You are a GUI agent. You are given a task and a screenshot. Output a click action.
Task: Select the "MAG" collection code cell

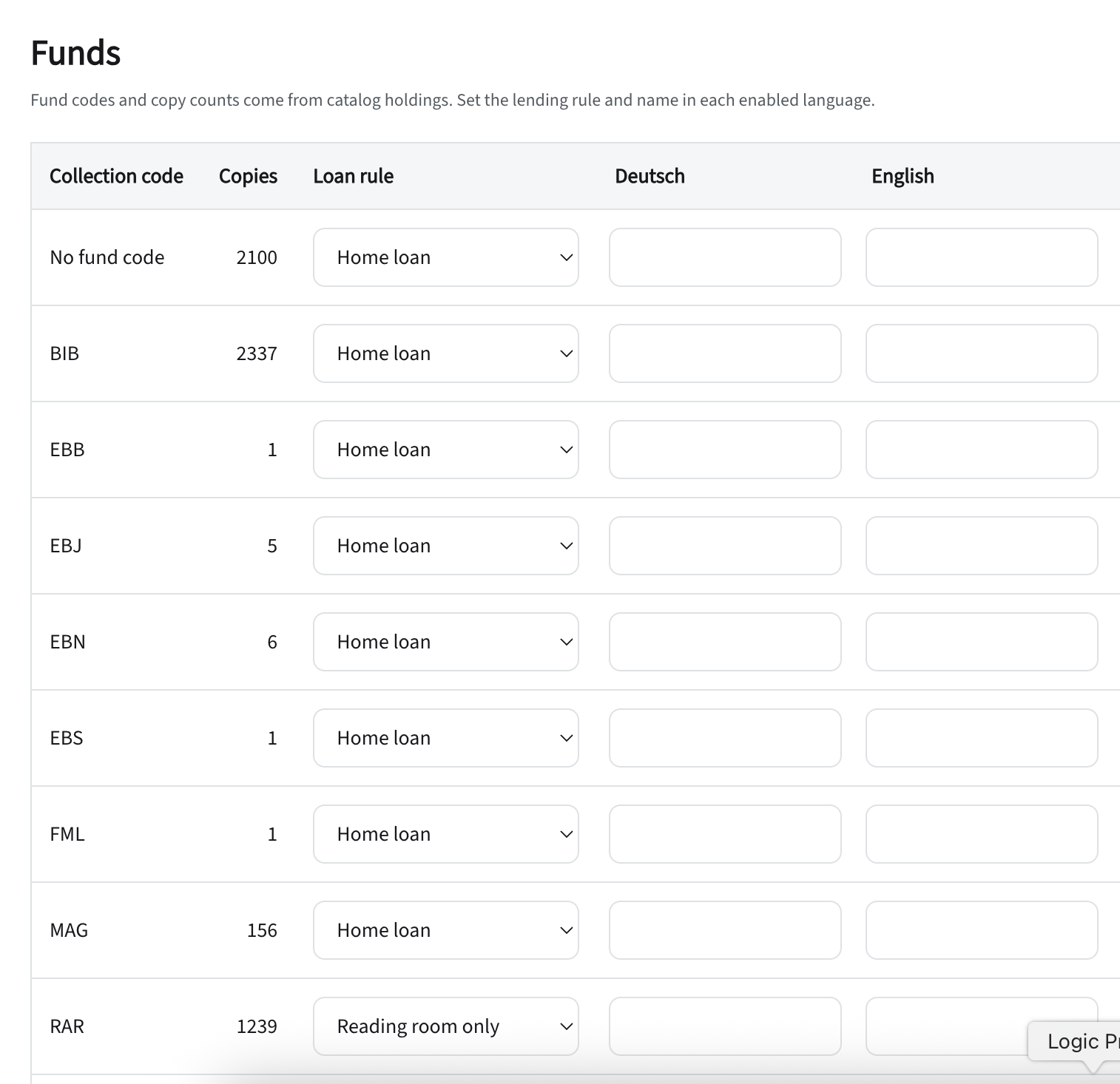pos(69,930)
